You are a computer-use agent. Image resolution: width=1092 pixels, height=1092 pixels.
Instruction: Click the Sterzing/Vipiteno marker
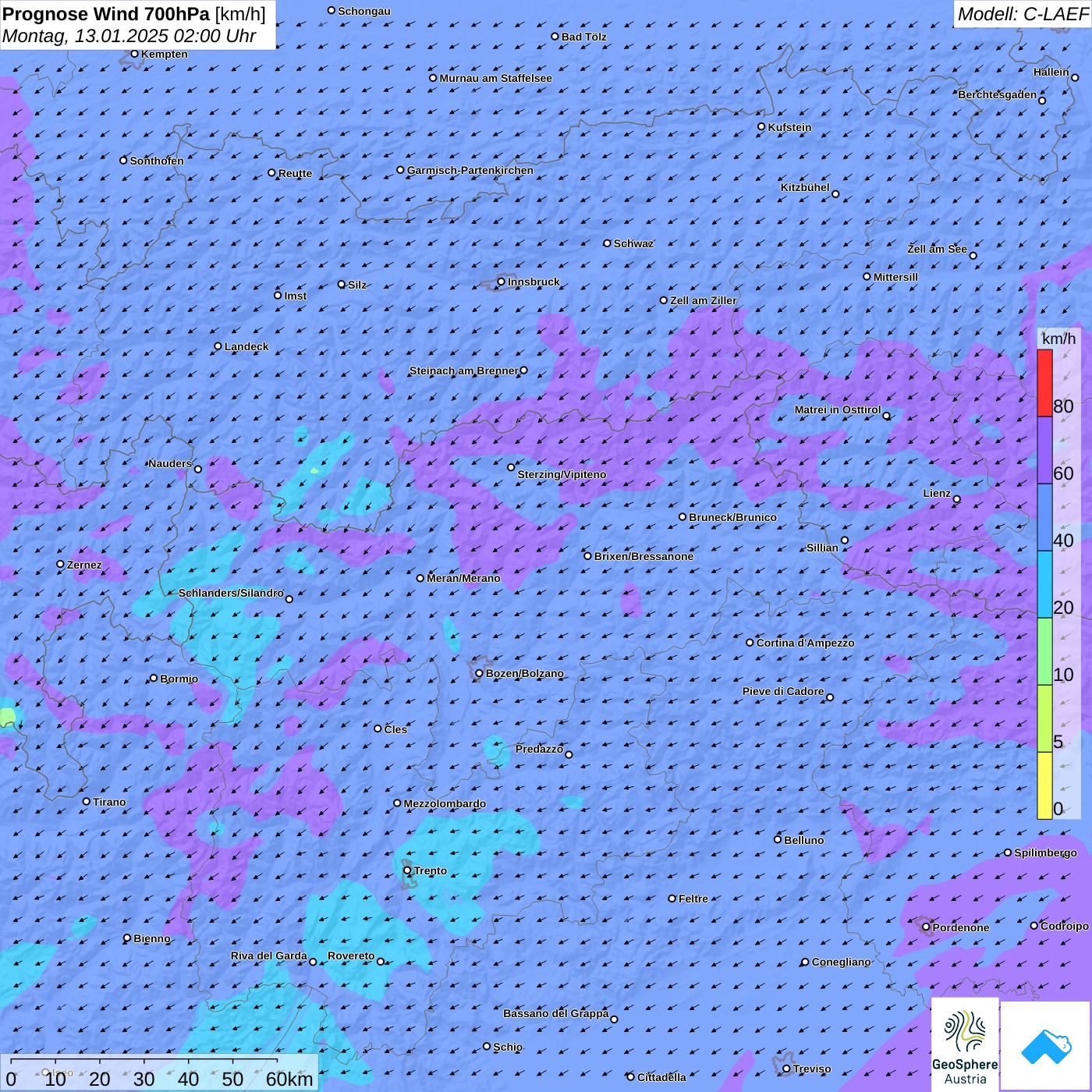(512, 468)
